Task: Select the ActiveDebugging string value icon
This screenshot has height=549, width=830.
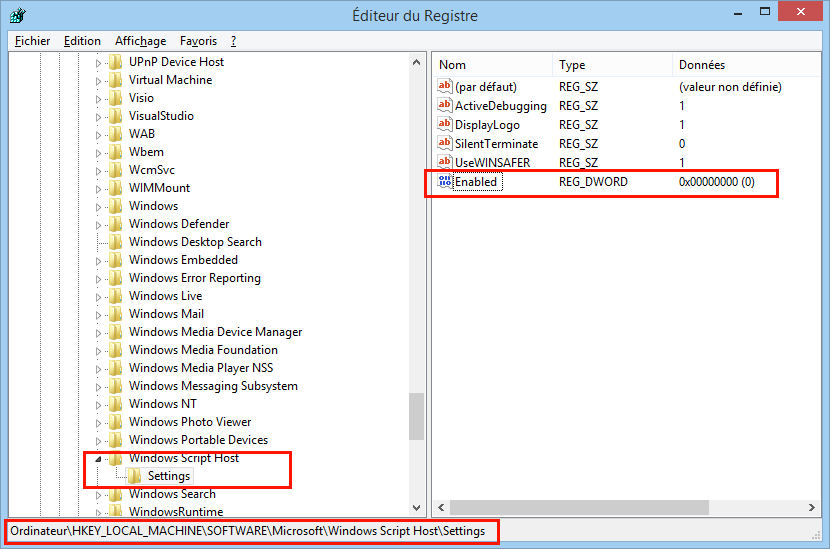Action: click(x=445, y=105)
